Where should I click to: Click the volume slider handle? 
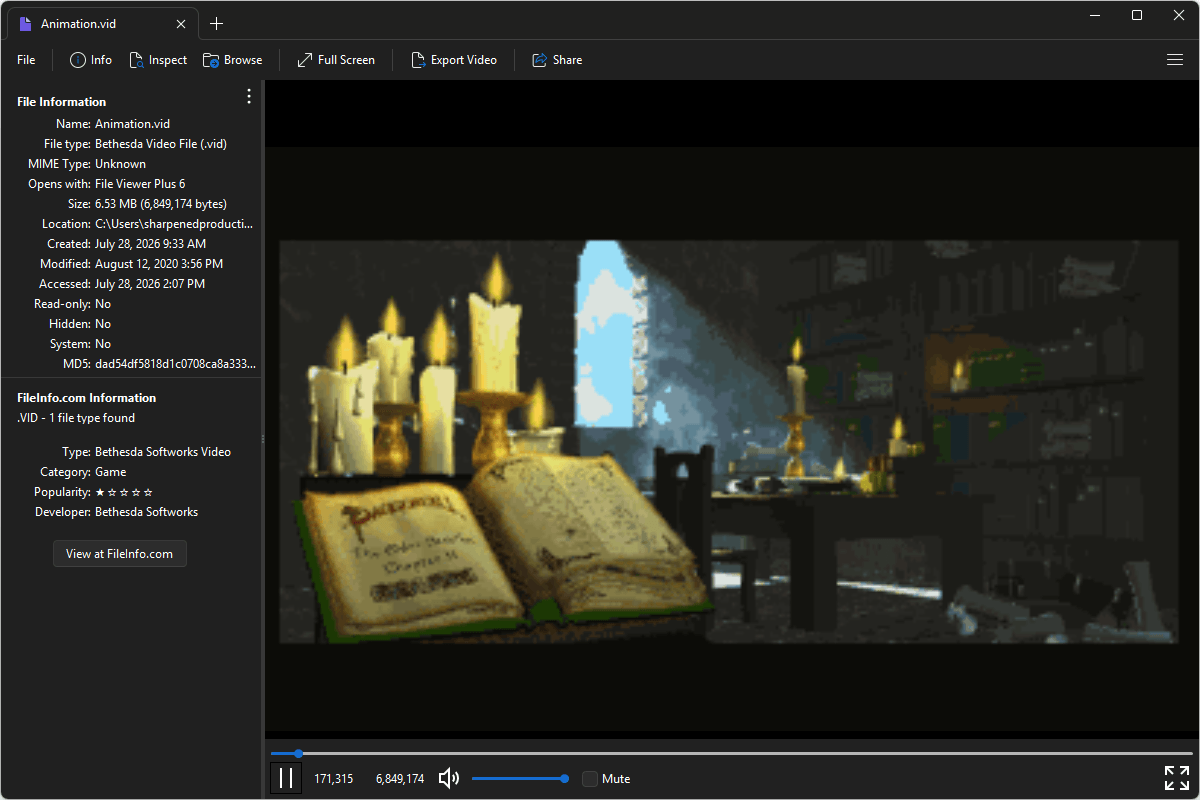[x=565, y=778]
